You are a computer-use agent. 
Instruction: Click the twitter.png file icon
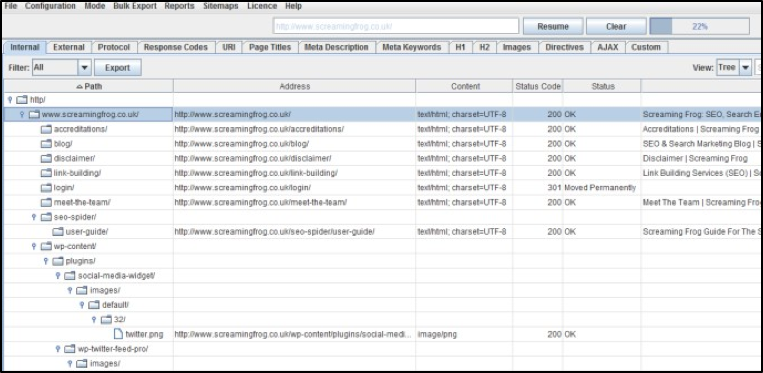tap(118, 334)
